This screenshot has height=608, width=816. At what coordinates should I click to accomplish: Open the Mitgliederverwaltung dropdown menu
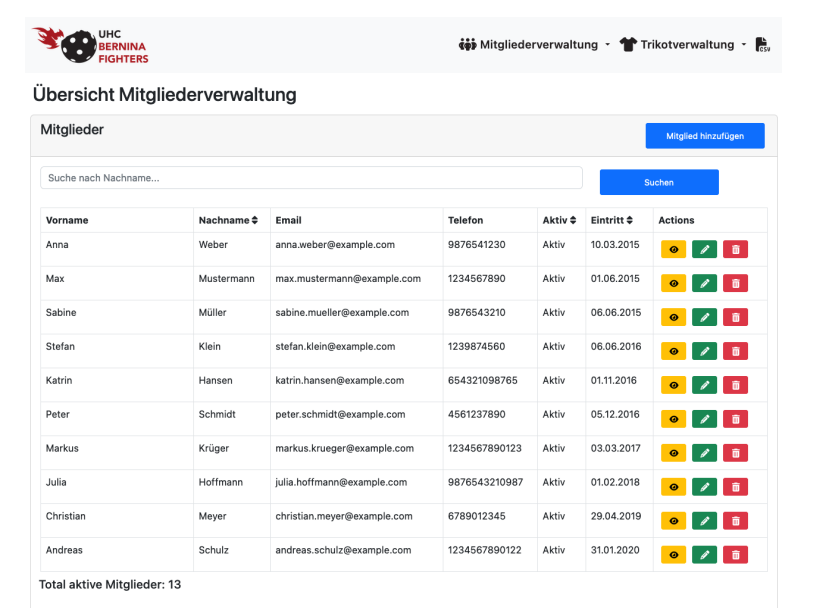(534, 45)
